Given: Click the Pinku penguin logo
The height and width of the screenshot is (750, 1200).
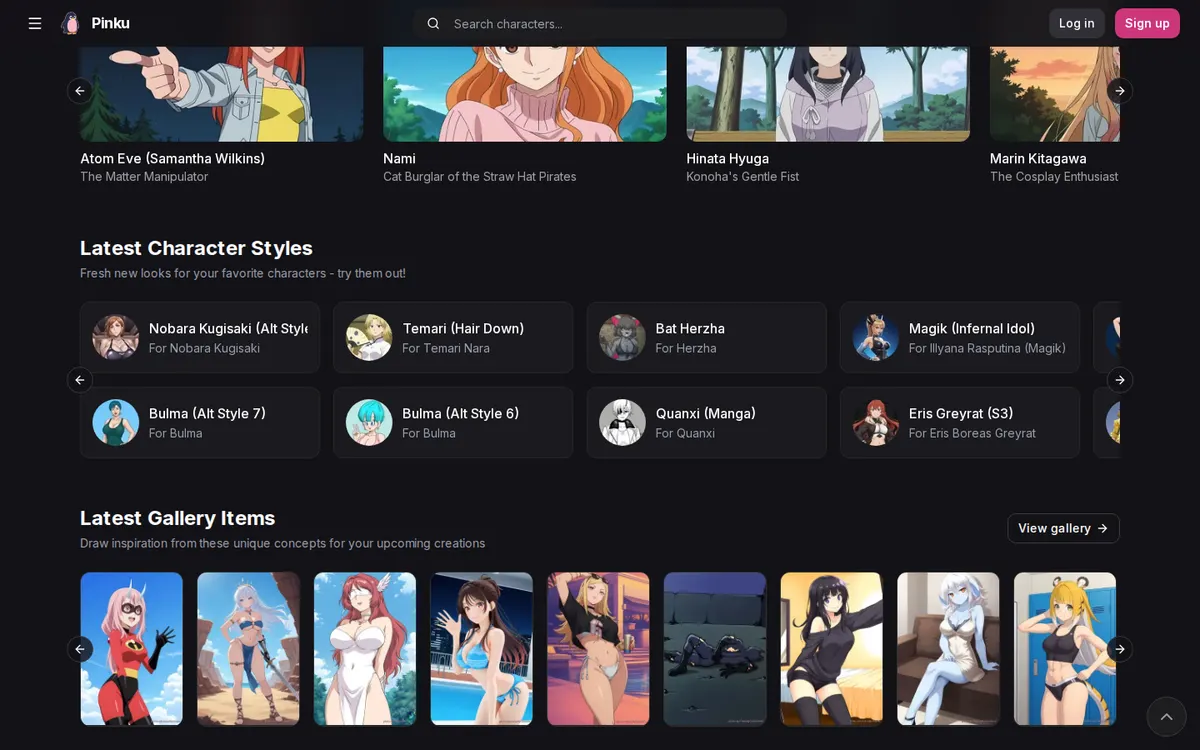Looking at the screenshot, I should point(71,23).
